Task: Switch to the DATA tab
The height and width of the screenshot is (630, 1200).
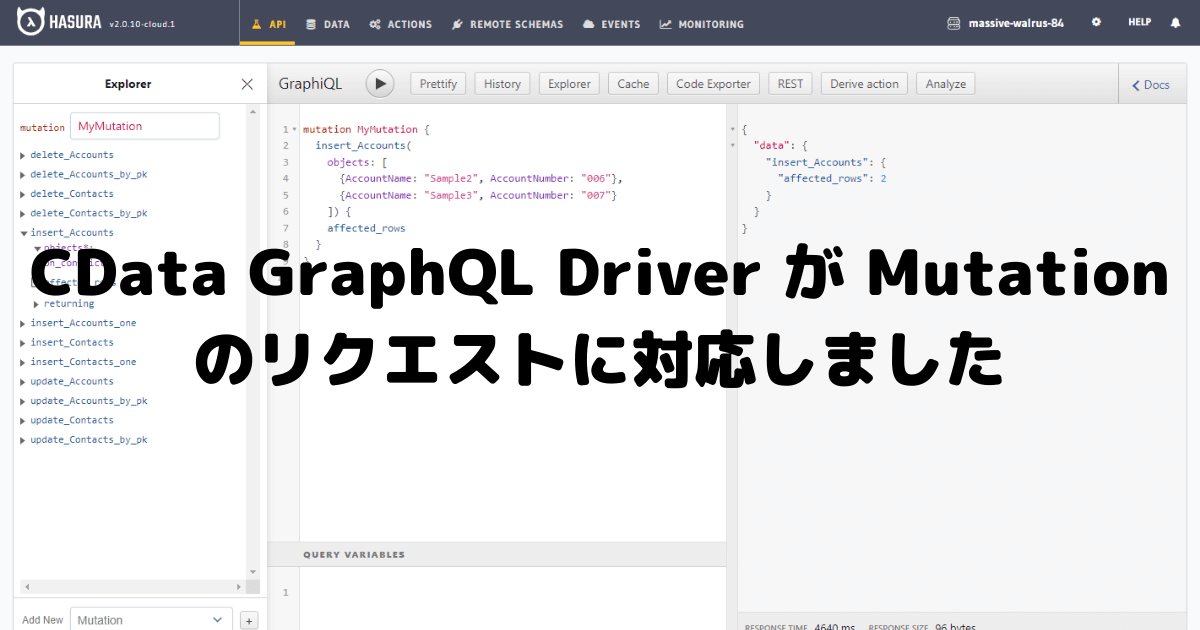Action: (328, 24)
